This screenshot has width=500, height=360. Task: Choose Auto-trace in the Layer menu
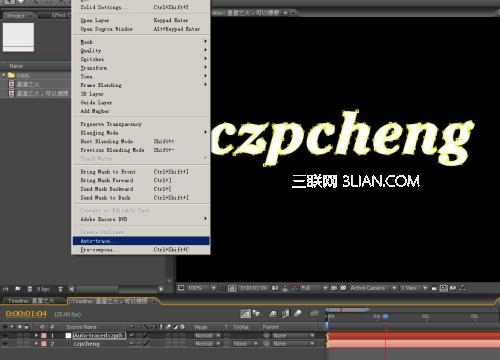pyautogui.click(x=141, y=241)
